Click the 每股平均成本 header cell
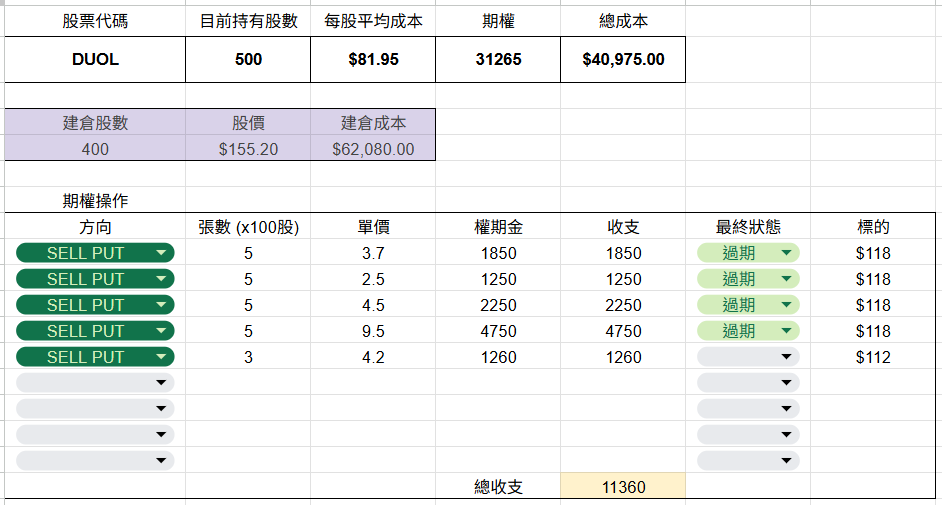The width and height of the screenshot is (942, 505). [x=373, y=22]
